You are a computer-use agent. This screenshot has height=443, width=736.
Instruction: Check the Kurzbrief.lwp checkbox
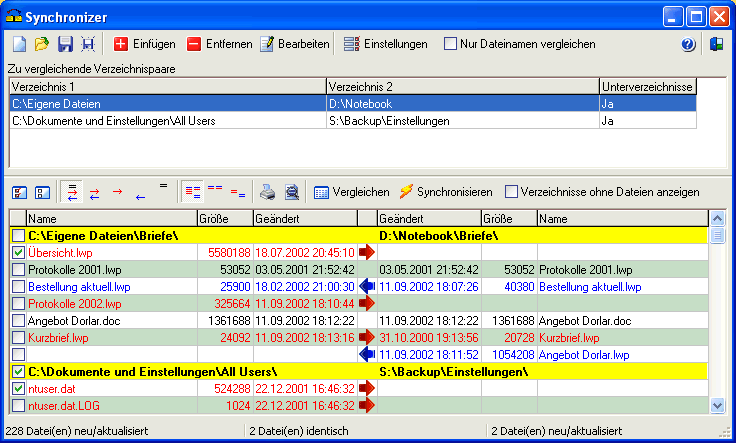[x=18, y=338]
